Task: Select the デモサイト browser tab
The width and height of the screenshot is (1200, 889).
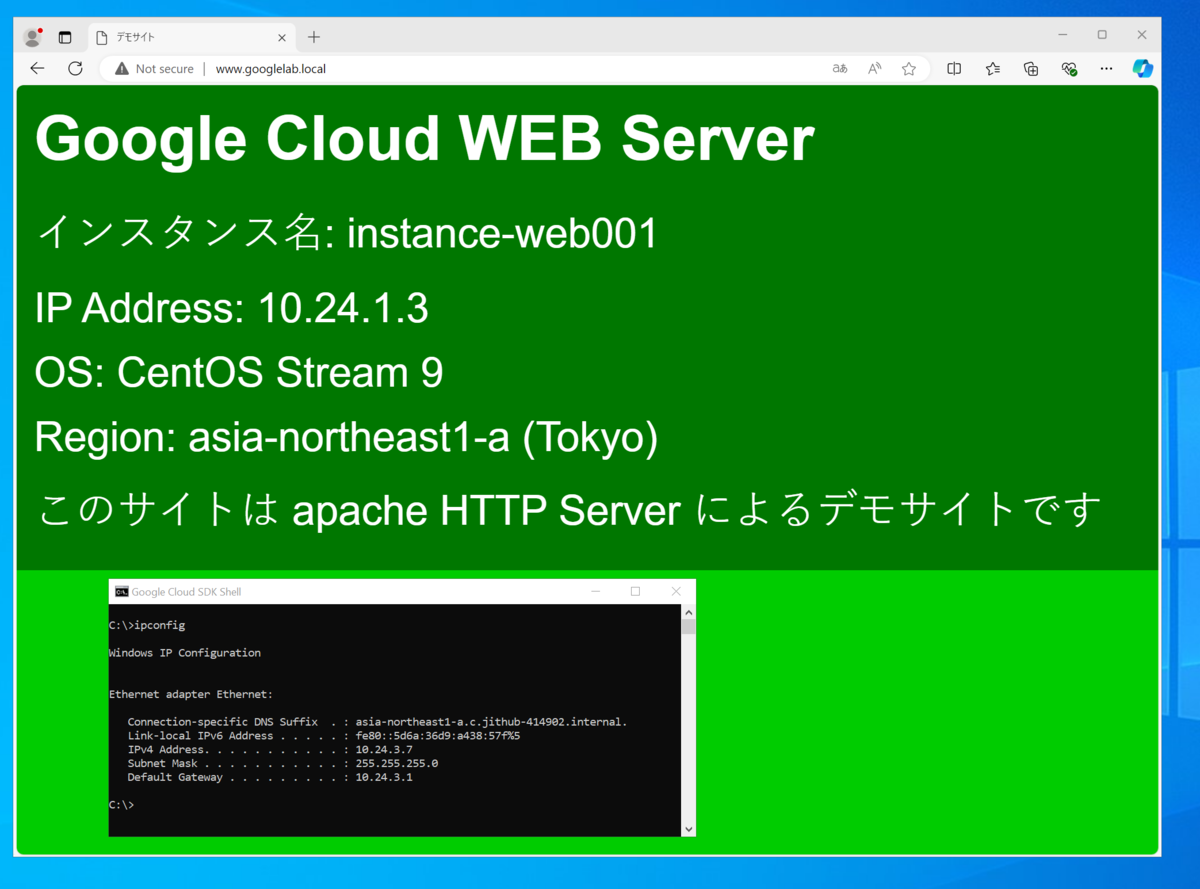Action: tap(180, 37)
